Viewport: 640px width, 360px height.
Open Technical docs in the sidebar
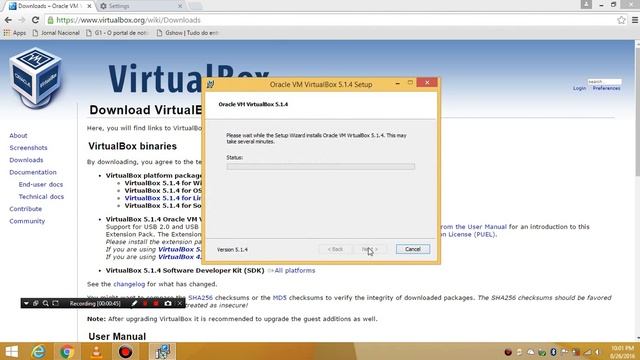41,197
